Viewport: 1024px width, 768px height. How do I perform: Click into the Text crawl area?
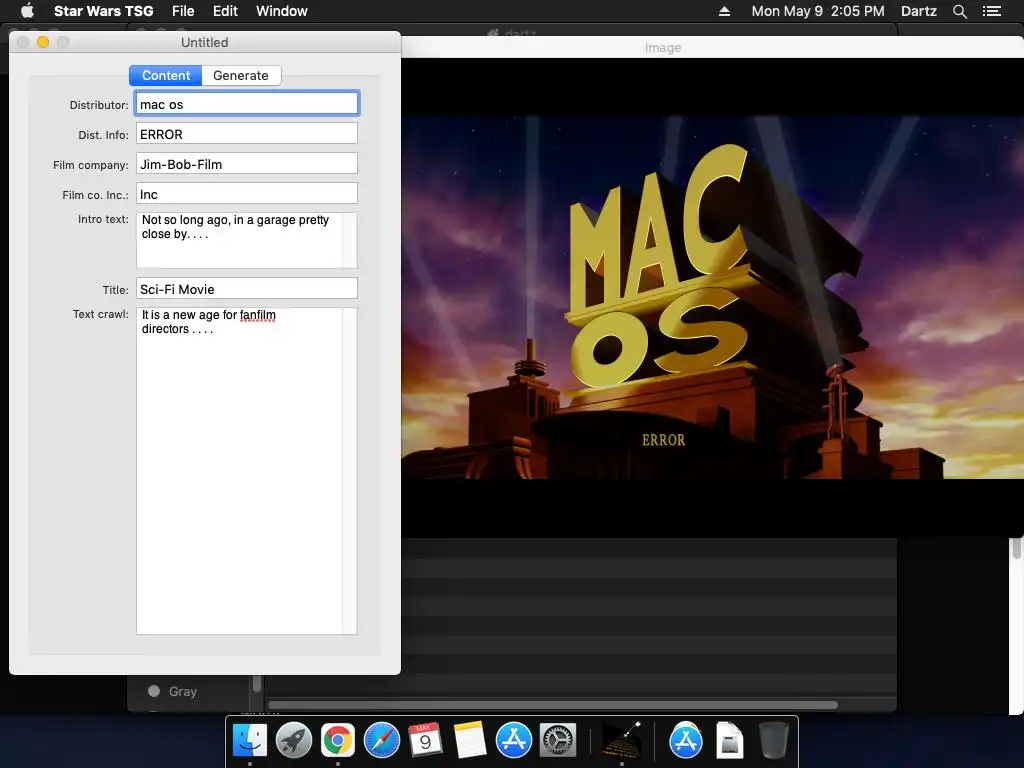pyautogui.click(x=247, y=471)
